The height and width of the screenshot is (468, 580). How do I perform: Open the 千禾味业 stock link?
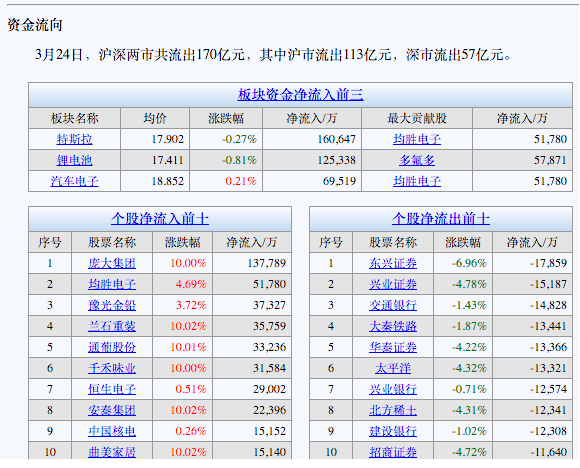pyautogui.click(x=112, y=368)
